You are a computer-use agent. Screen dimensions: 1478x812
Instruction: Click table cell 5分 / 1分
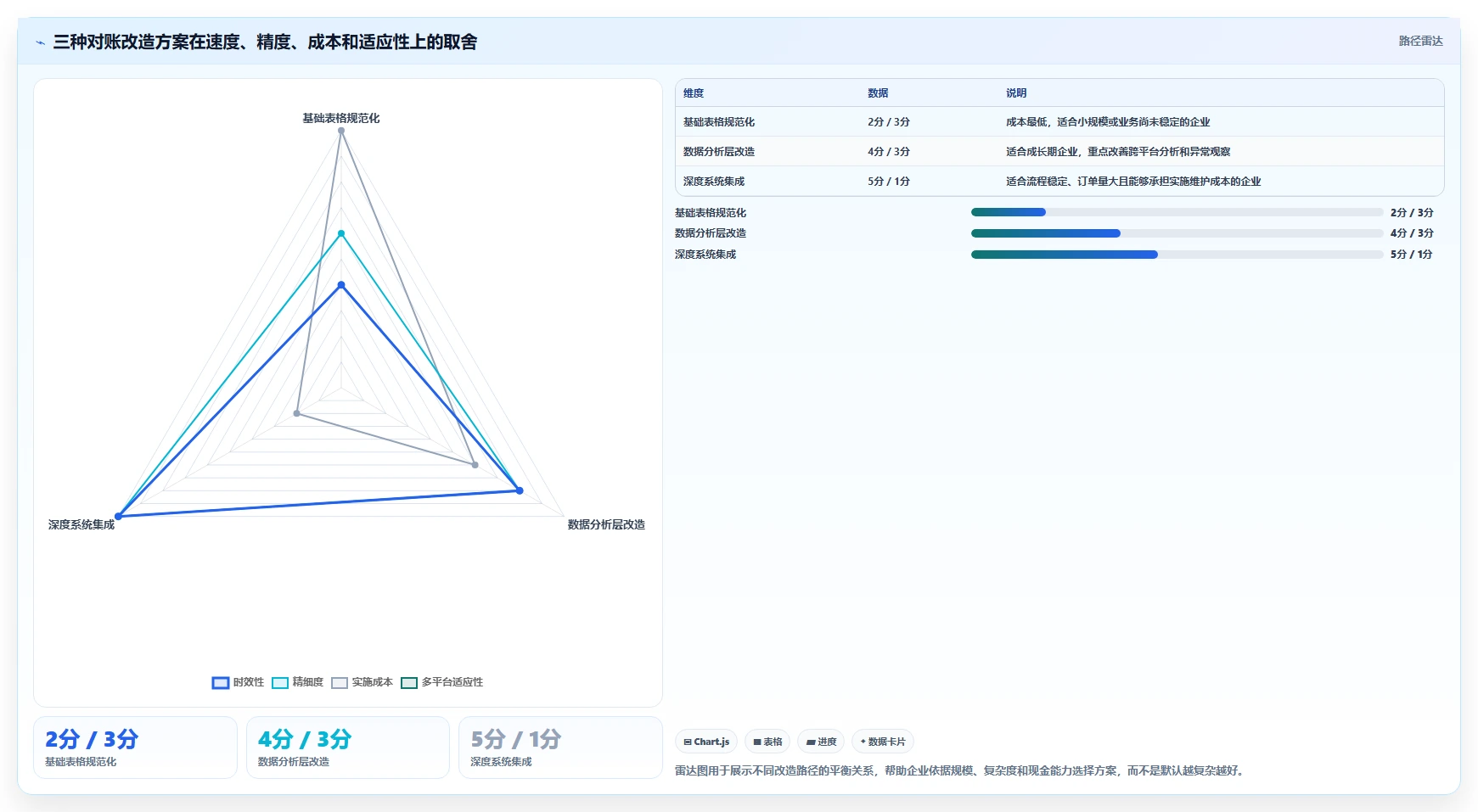coord(889,182)
